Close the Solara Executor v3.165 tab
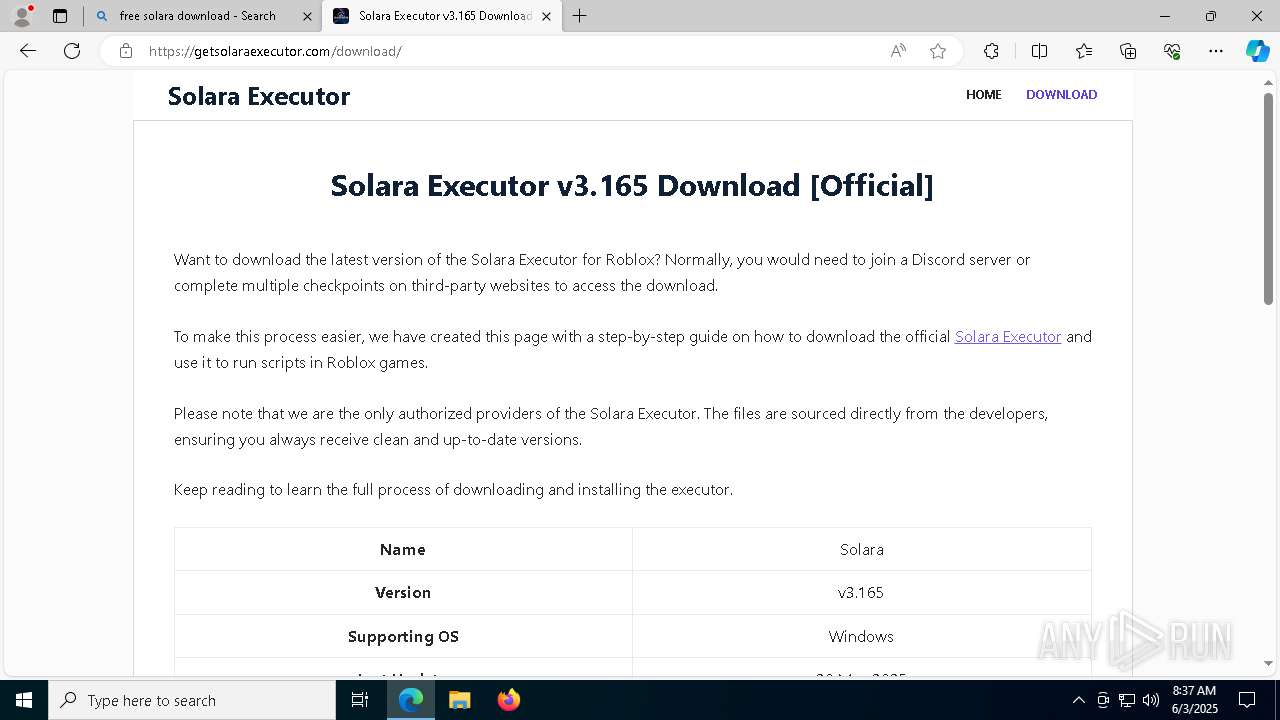 (x=546, y=16)
